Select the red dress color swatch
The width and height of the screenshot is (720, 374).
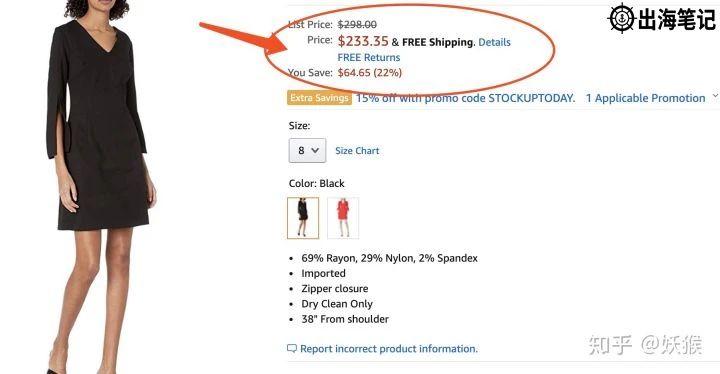pos(343,218)
